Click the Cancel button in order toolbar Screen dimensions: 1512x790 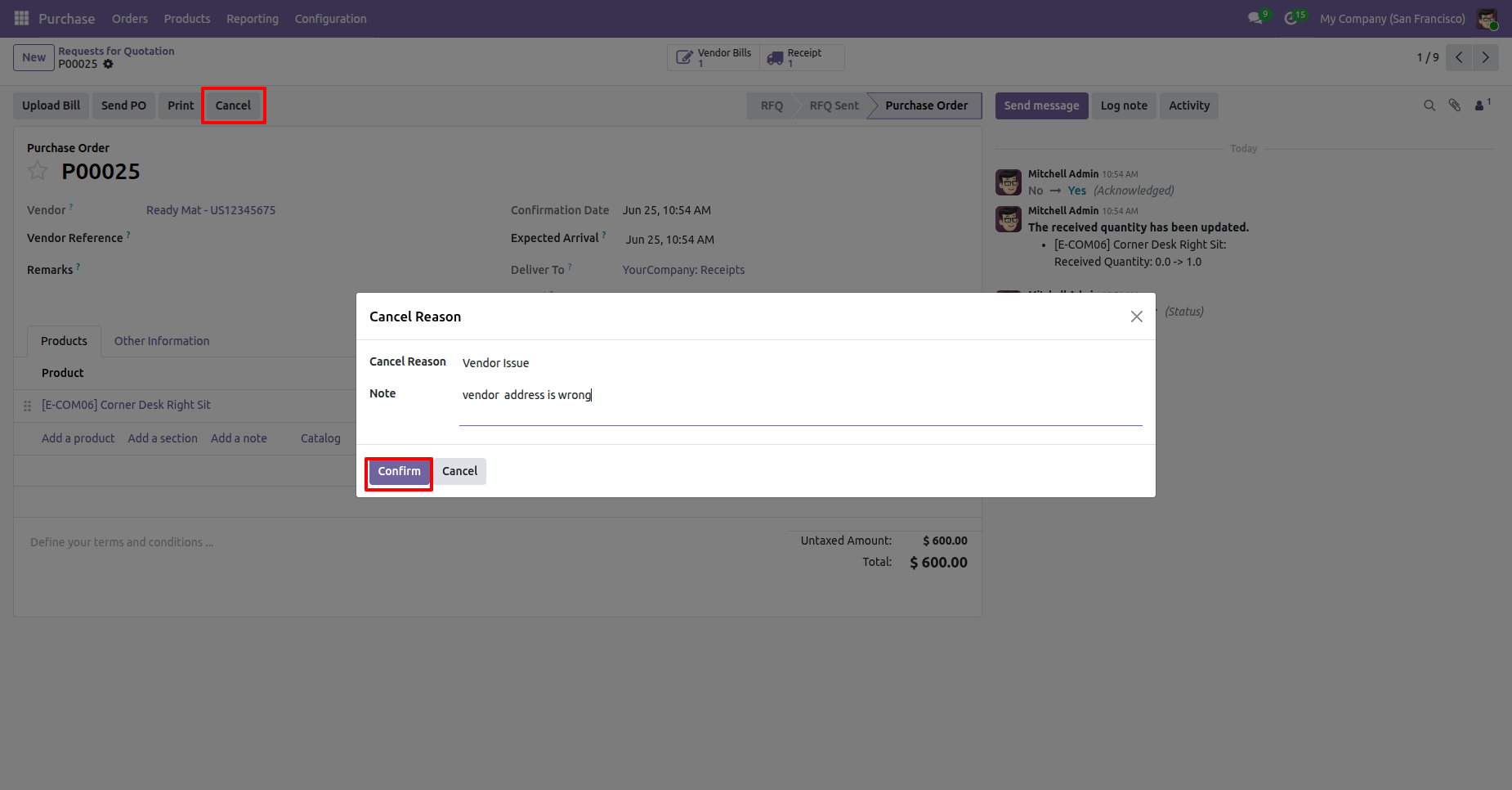tap(233, 105)
